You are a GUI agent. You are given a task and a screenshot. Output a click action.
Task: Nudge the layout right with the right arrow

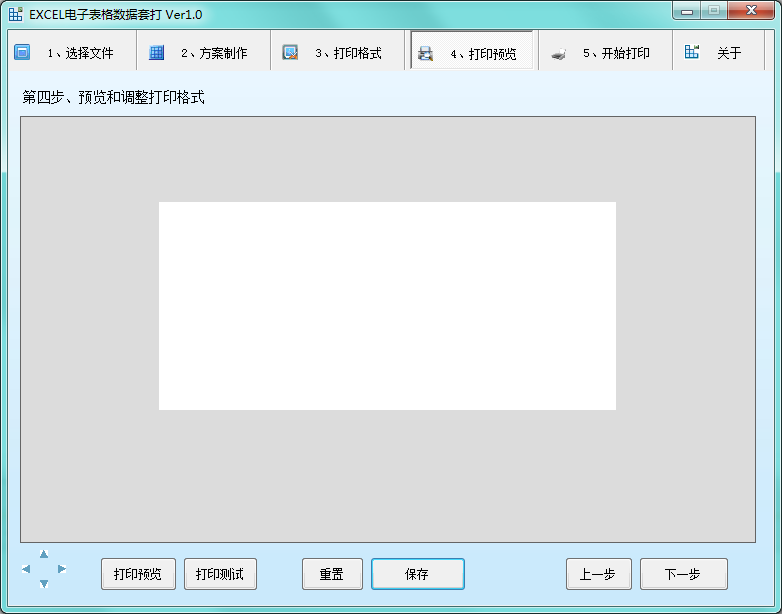[62, 569]
